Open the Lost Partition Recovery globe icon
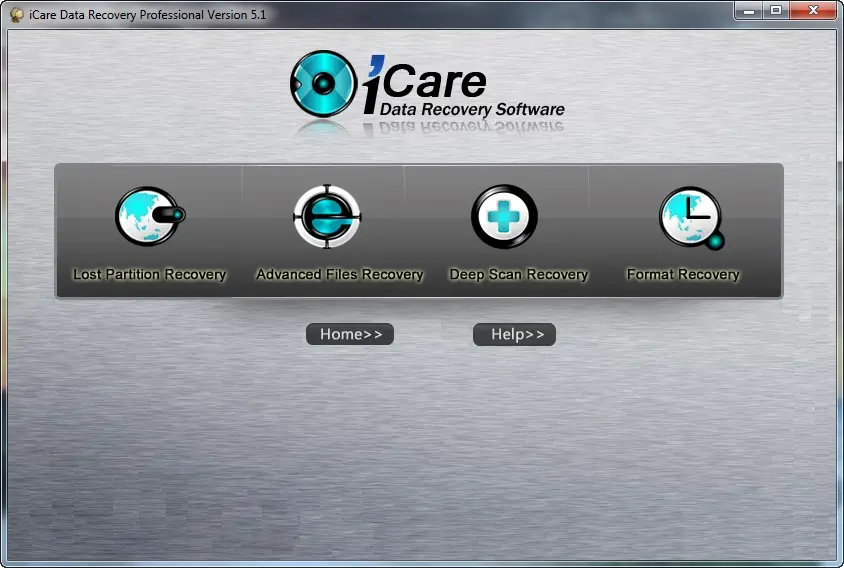Viewport: 844px width, 568px height. (x=150, y=216)
